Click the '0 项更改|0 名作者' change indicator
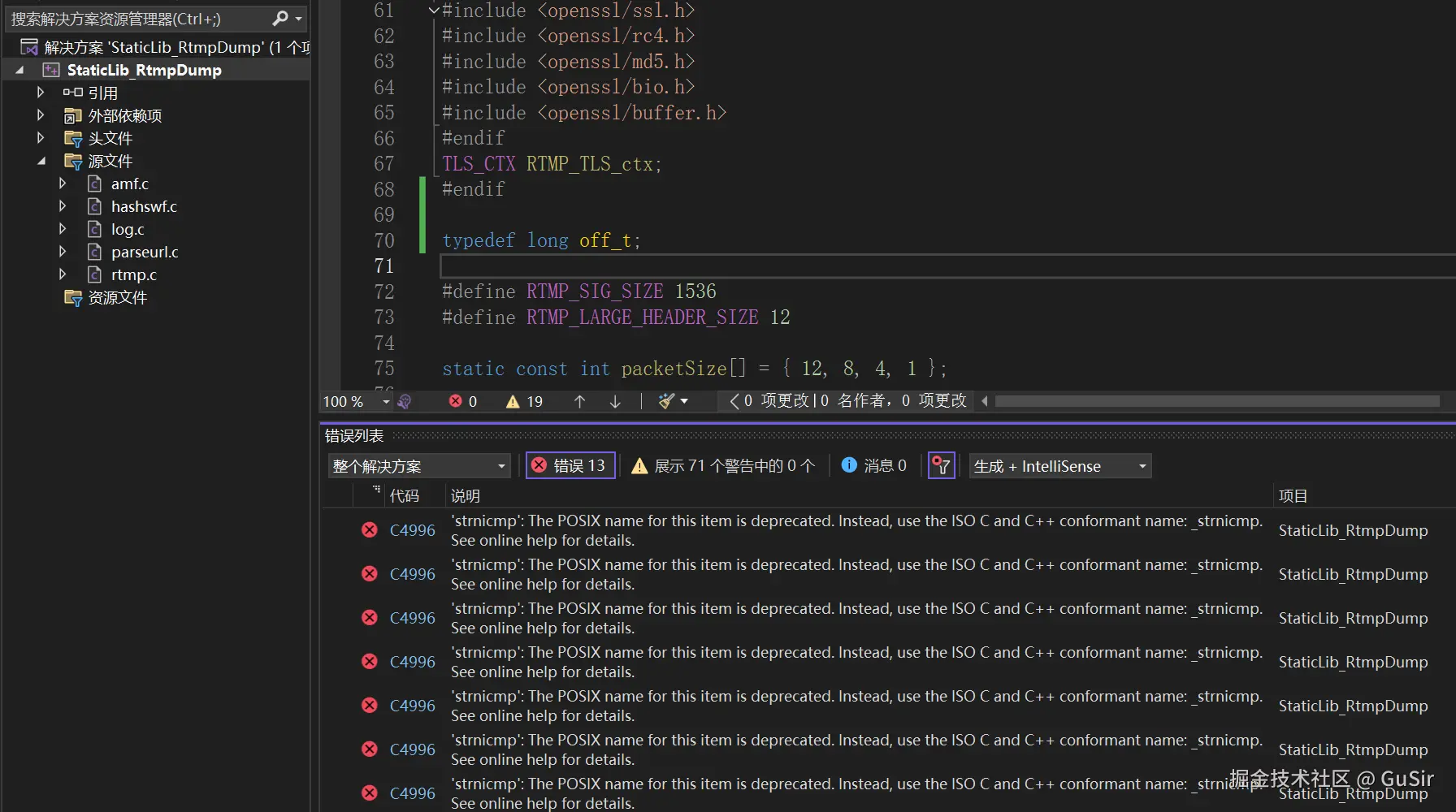The width and height of the screenshot is (1456, 812). pos(847,400)
